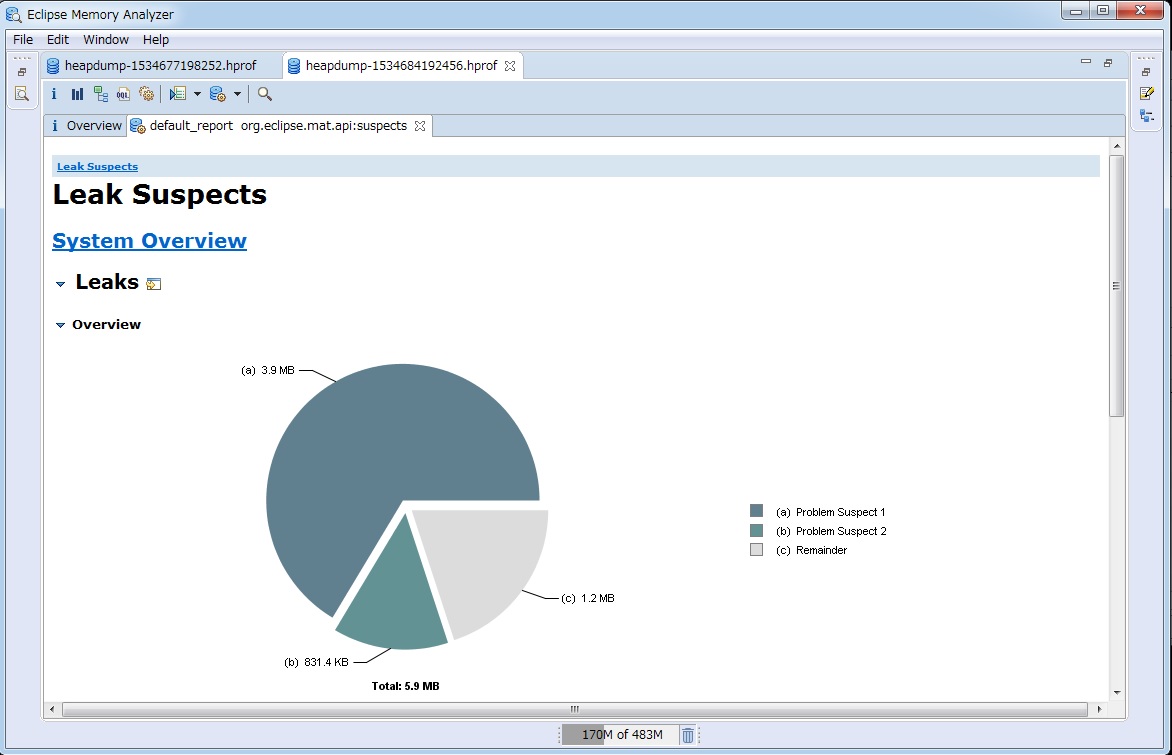Open the Thread Overview gear icon
This screenshot has height=755, width=1172.
point(147,94)
